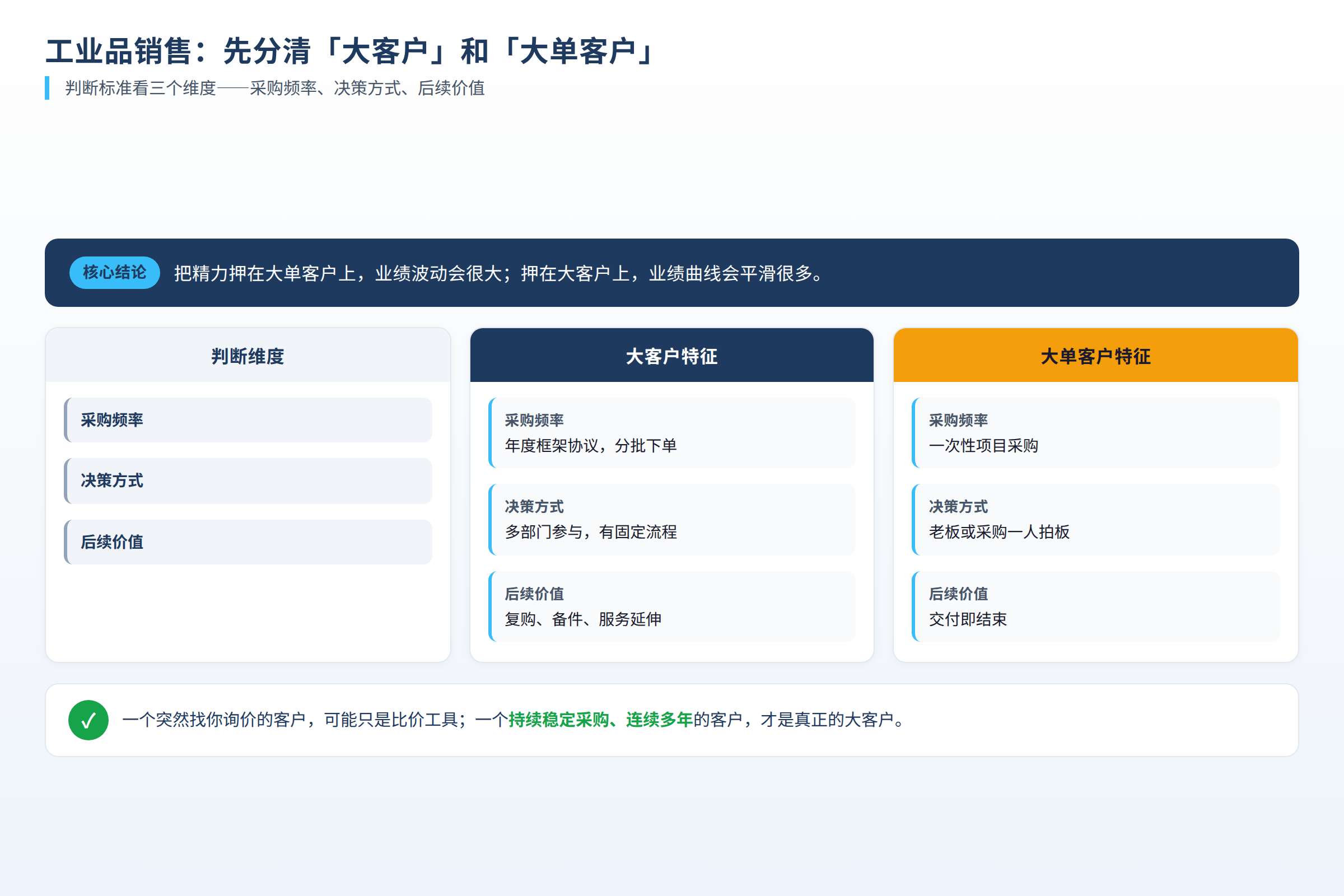Select the 判断维度 column header
The width and height of the screenshot is (1344, 896).
click(248, 356)
